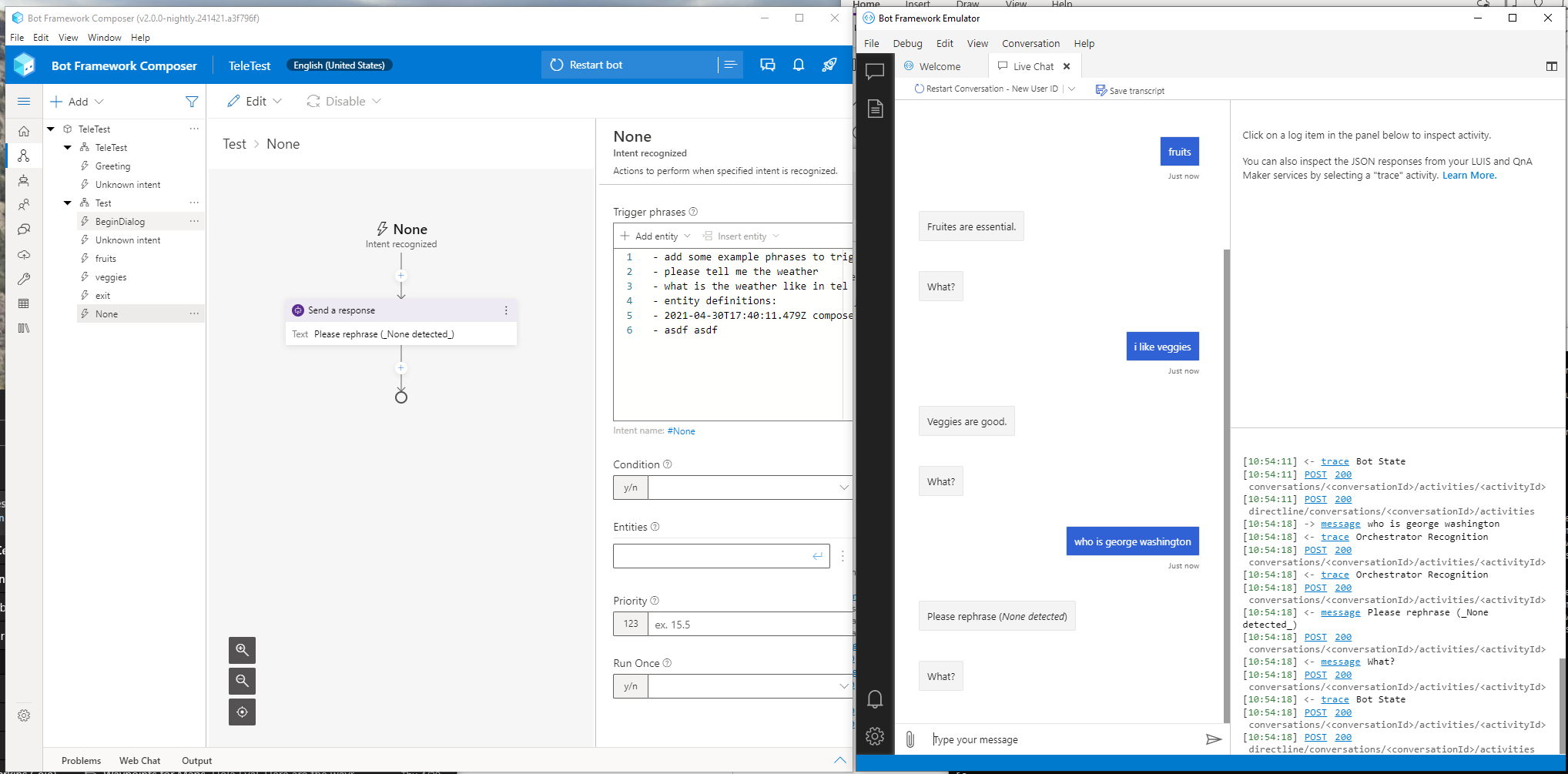The image size is (1568, 774).
Task: Open the Package Manager library icon
Action: click(x=24, y=328)
